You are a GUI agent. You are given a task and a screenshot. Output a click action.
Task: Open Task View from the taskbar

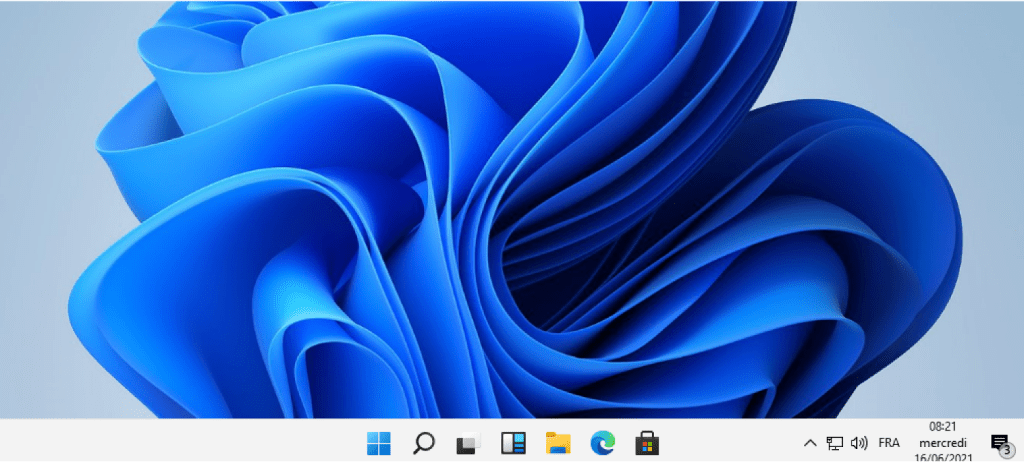468,442
